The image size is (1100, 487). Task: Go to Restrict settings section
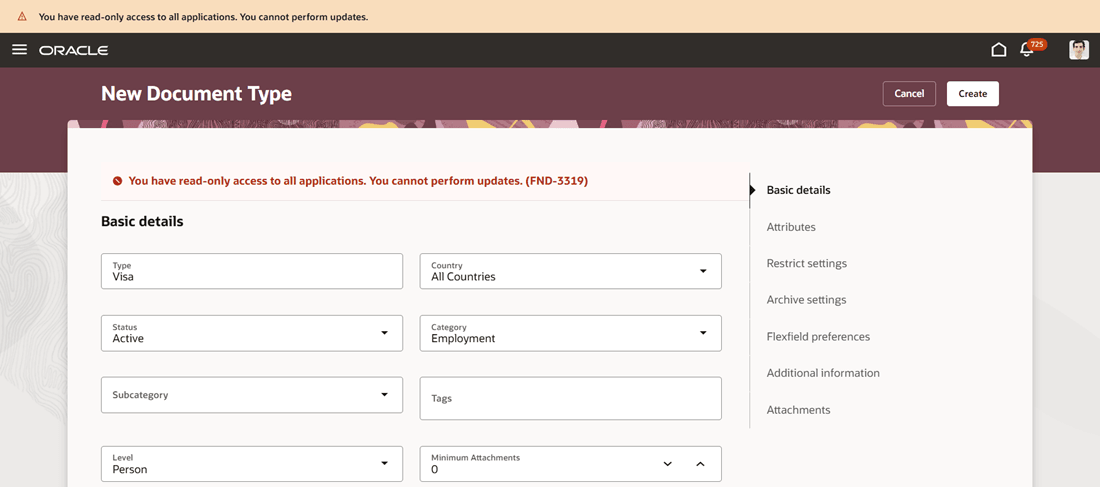(x=807, y=264)
